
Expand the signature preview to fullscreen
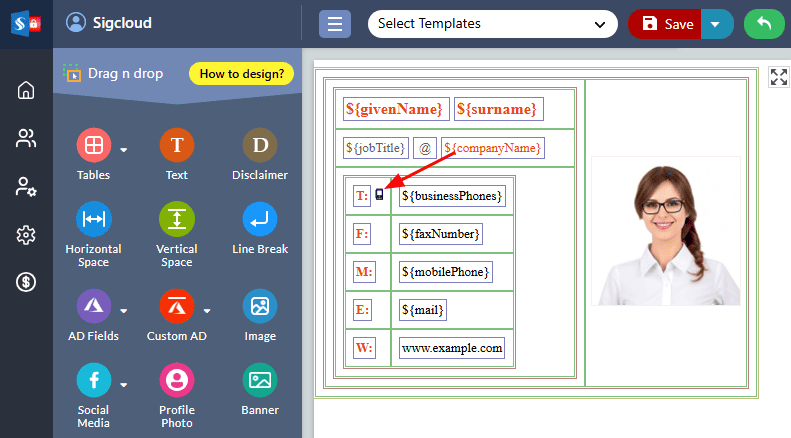click(x=778, y=78)
